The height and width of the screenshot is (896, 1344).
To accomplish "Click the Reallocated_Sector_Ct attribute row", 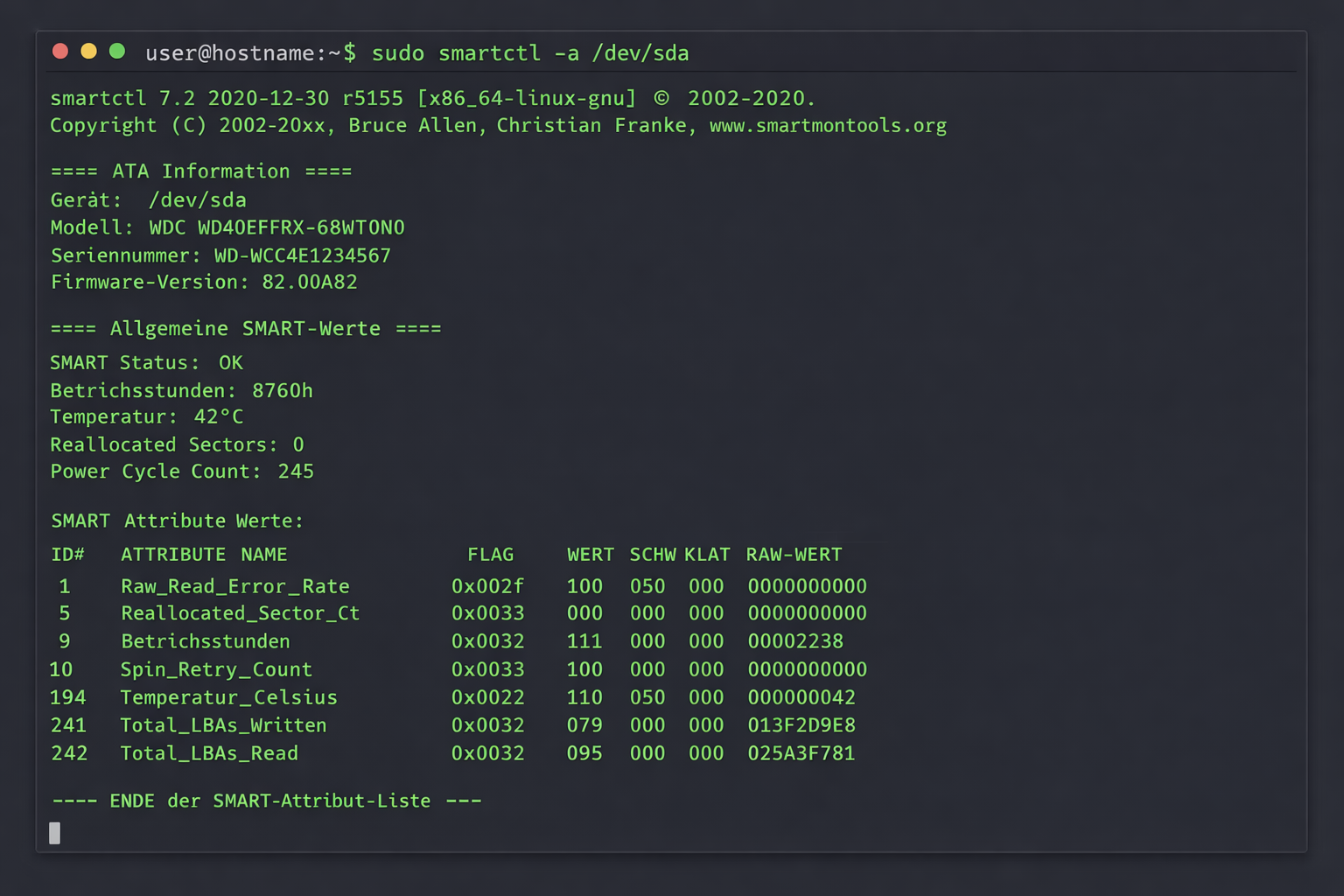I will (x=240, y=613).
